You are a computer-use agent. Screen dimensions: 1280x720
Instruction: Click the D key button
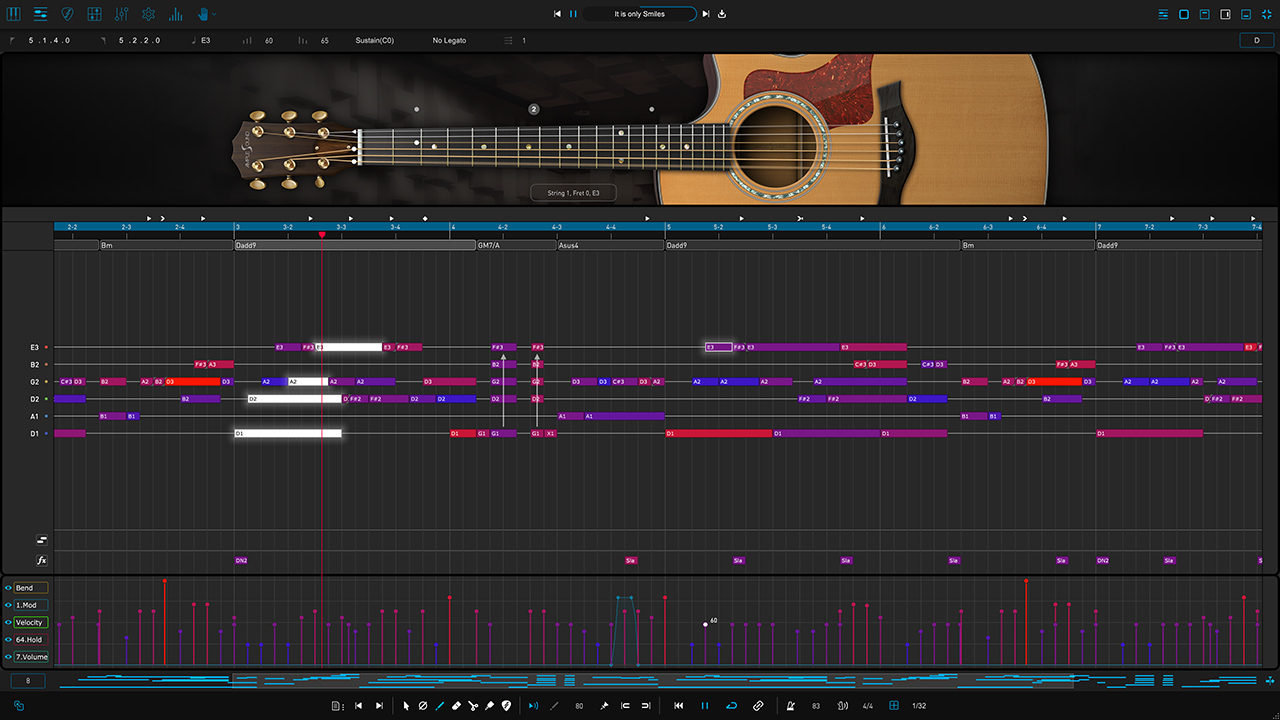pos(1256,40)
